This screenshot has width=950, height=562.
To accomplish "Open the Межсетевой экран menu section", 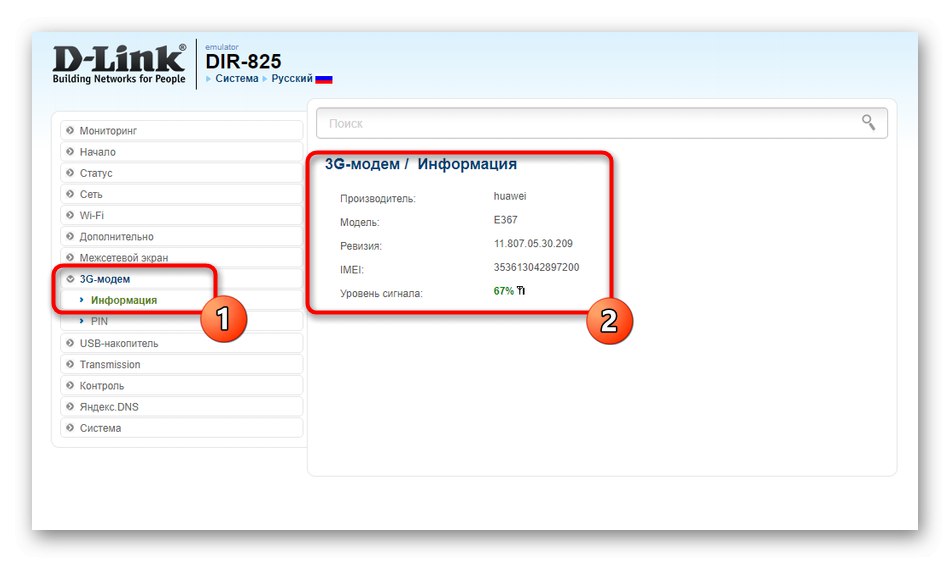I will (x=181, y=257).
